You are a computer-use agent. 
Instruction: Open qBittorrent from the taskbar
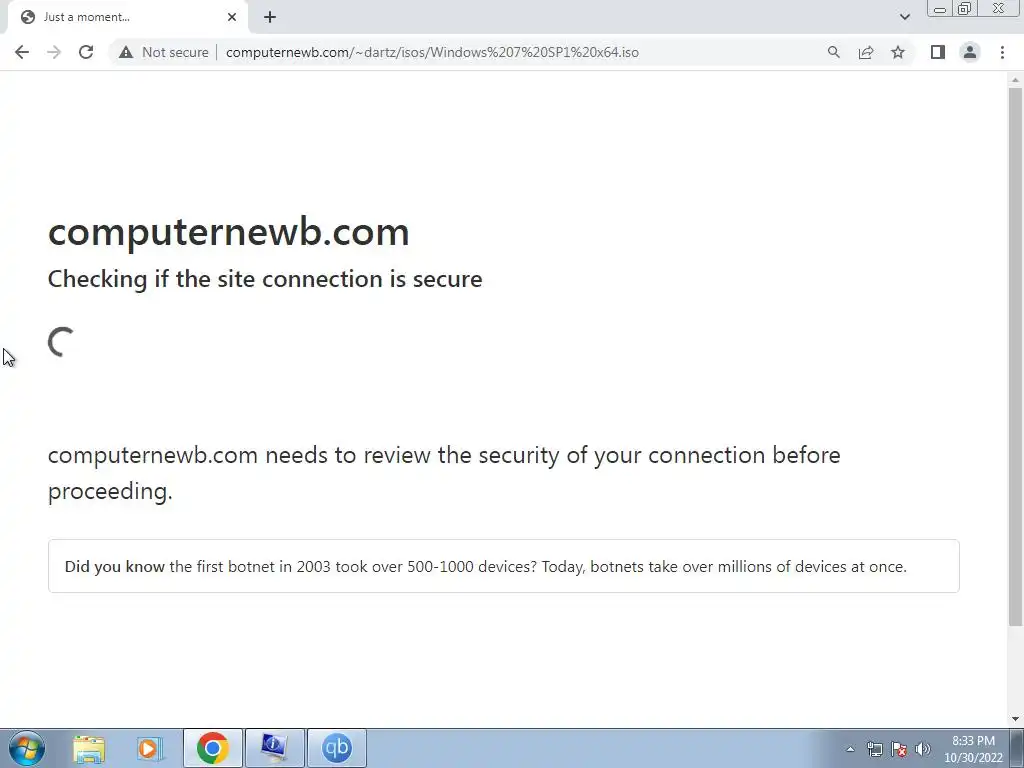(x=336, y=748)
